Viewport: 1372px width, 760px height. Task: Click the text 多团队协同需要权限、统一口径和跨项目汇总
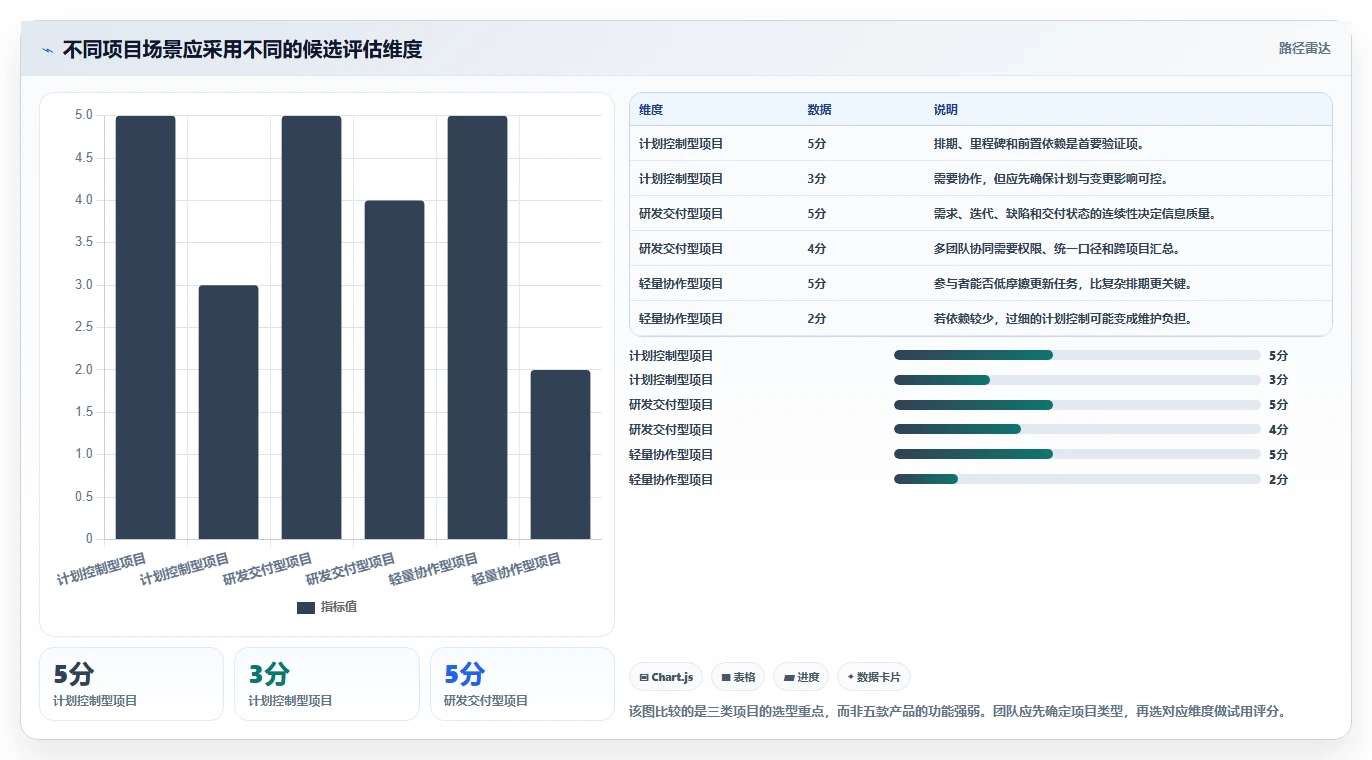[1058, 249]
